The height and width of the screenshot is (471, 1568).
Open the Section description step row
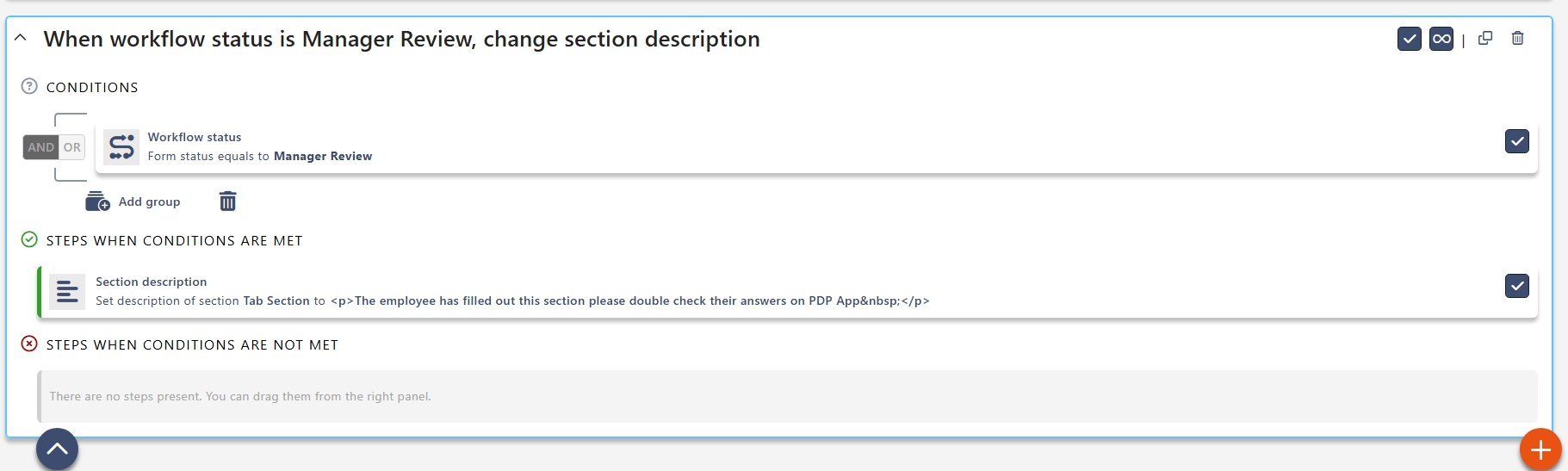coord(775,292)
